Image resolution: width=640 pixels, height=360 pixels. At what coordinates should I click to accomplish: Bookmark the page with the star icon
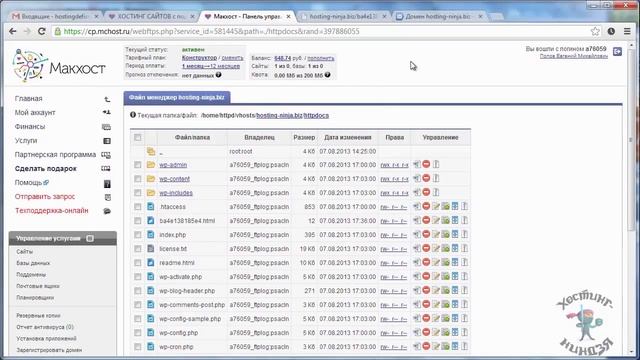tap(595, 31)
